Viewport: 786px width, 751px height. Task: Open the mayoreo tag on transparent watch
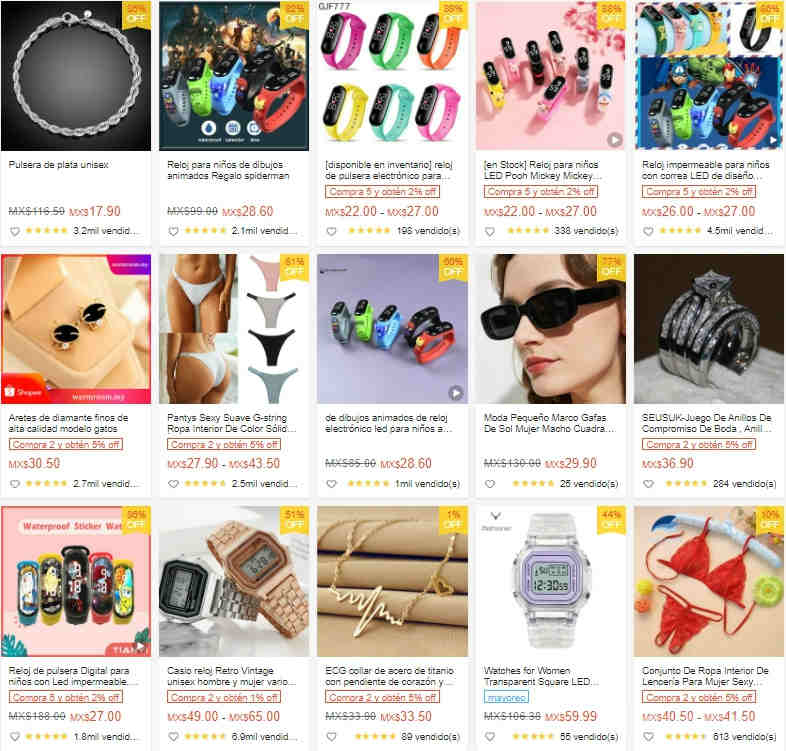506,697
